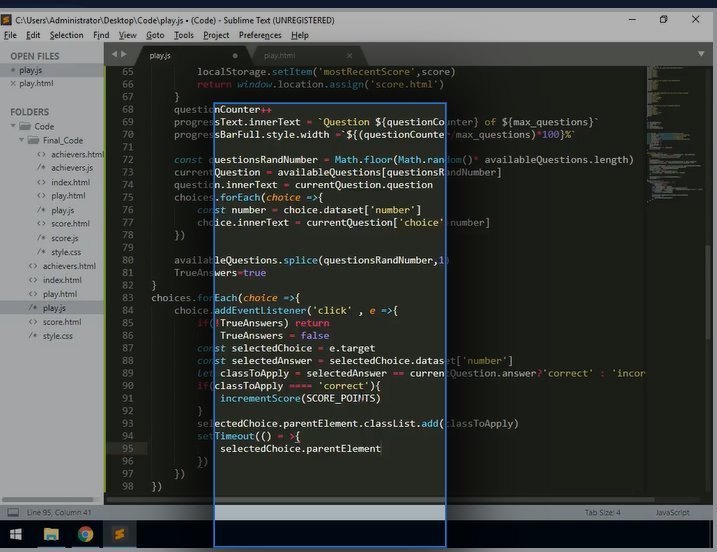Place cursor after selectedChoice.parentElement on line 95
This screenshot has height=552, width=717.
(381, 449)
